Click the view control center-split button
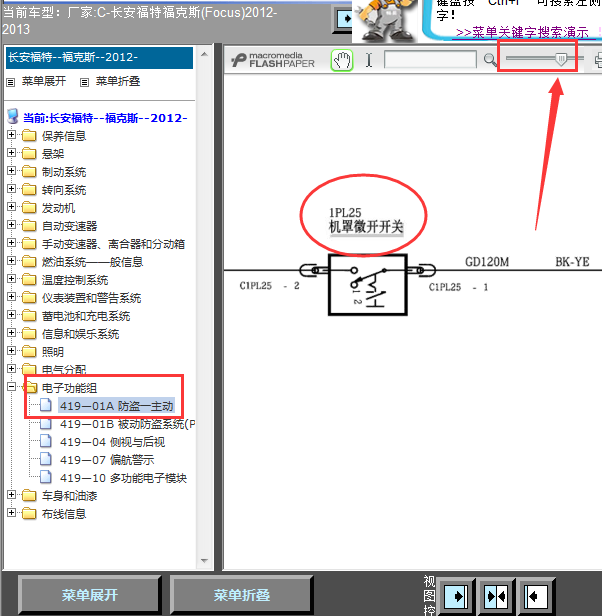The image size is (602, 616). 496,597
